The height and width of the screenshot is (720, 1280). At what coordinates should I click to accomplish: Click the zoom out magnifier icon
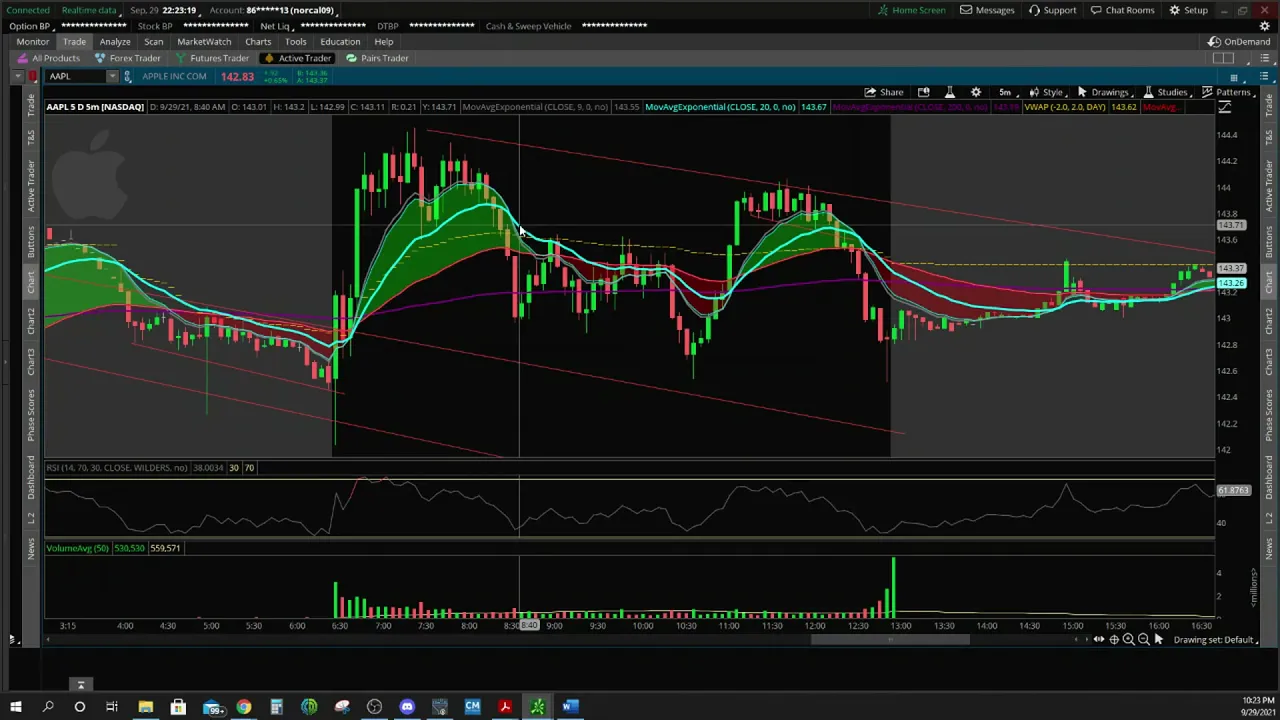pyautogui.click(x=1143, y=640)
